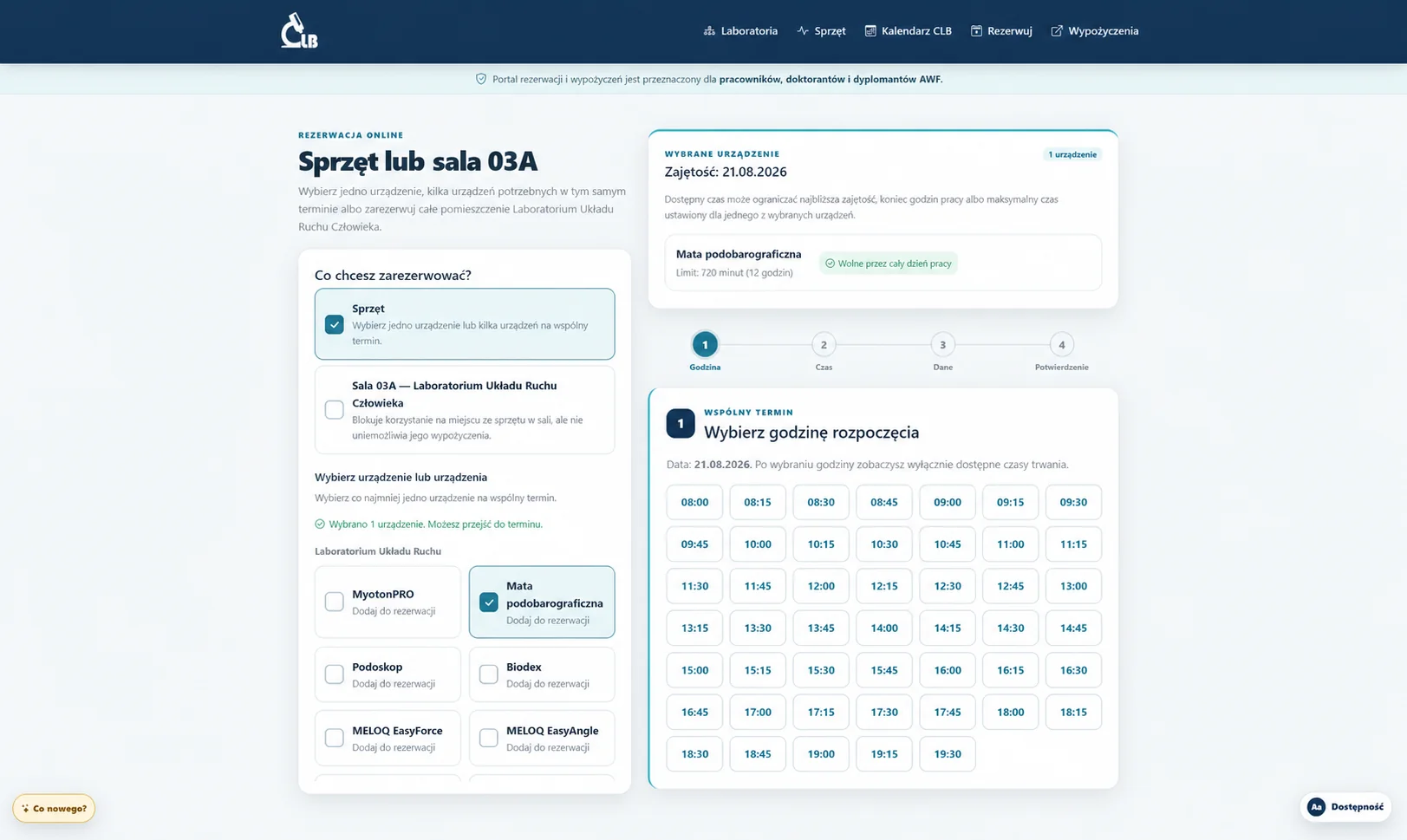Image resolution: width=1407 pixels, height=840 pixels.
Task: Open the Wypożyczenia navigation link
Action: (x=1095, y=30)
